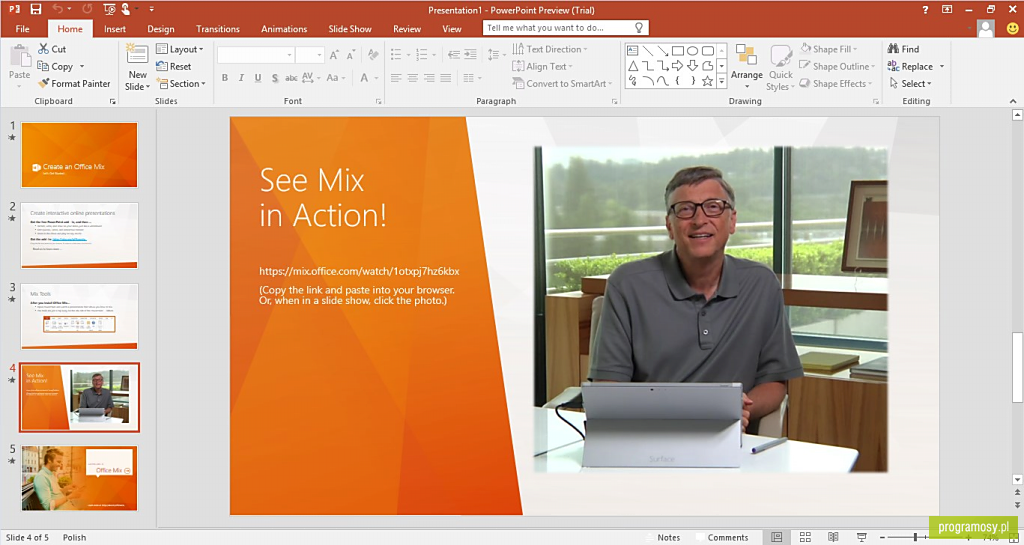Toggle Italic formatting

tap(241, 78)
